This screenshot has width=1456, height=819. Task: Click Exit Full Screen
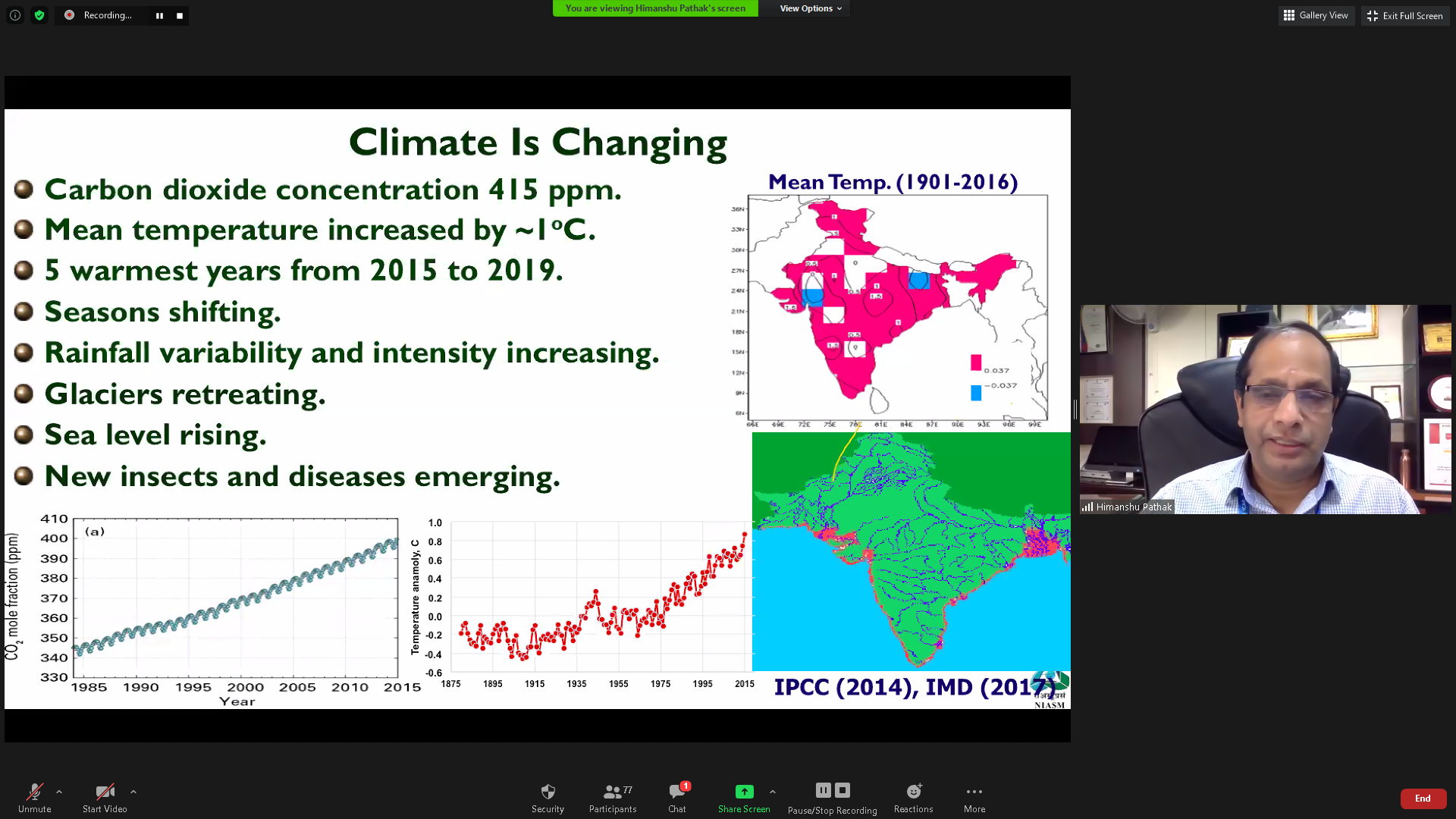click(1405, 15)
